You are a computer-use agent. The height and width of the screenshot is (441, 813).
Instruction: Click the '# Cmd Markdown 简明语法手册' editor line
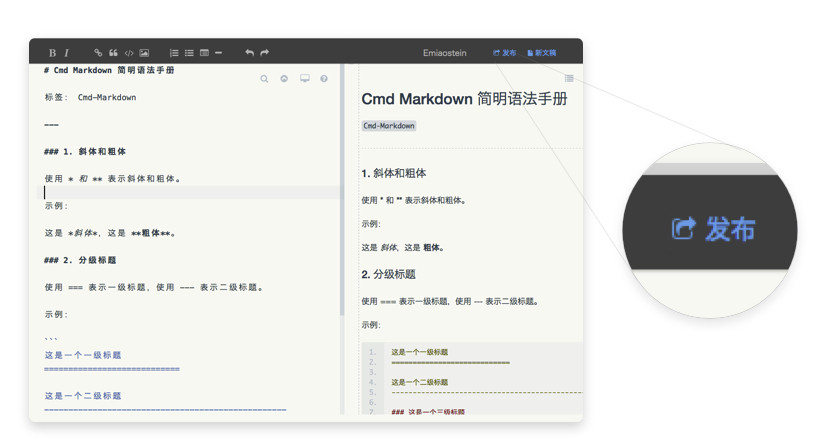pos(109,70)
